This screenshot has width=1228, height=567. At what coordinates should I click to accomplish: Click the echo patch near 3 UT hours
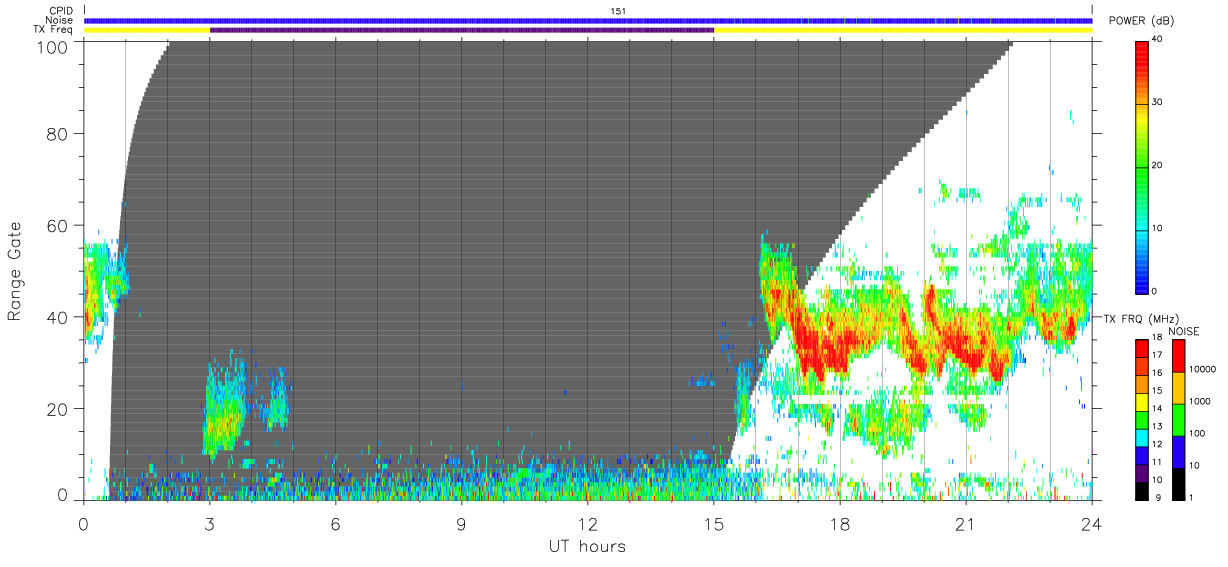click(x=224, y=408)
